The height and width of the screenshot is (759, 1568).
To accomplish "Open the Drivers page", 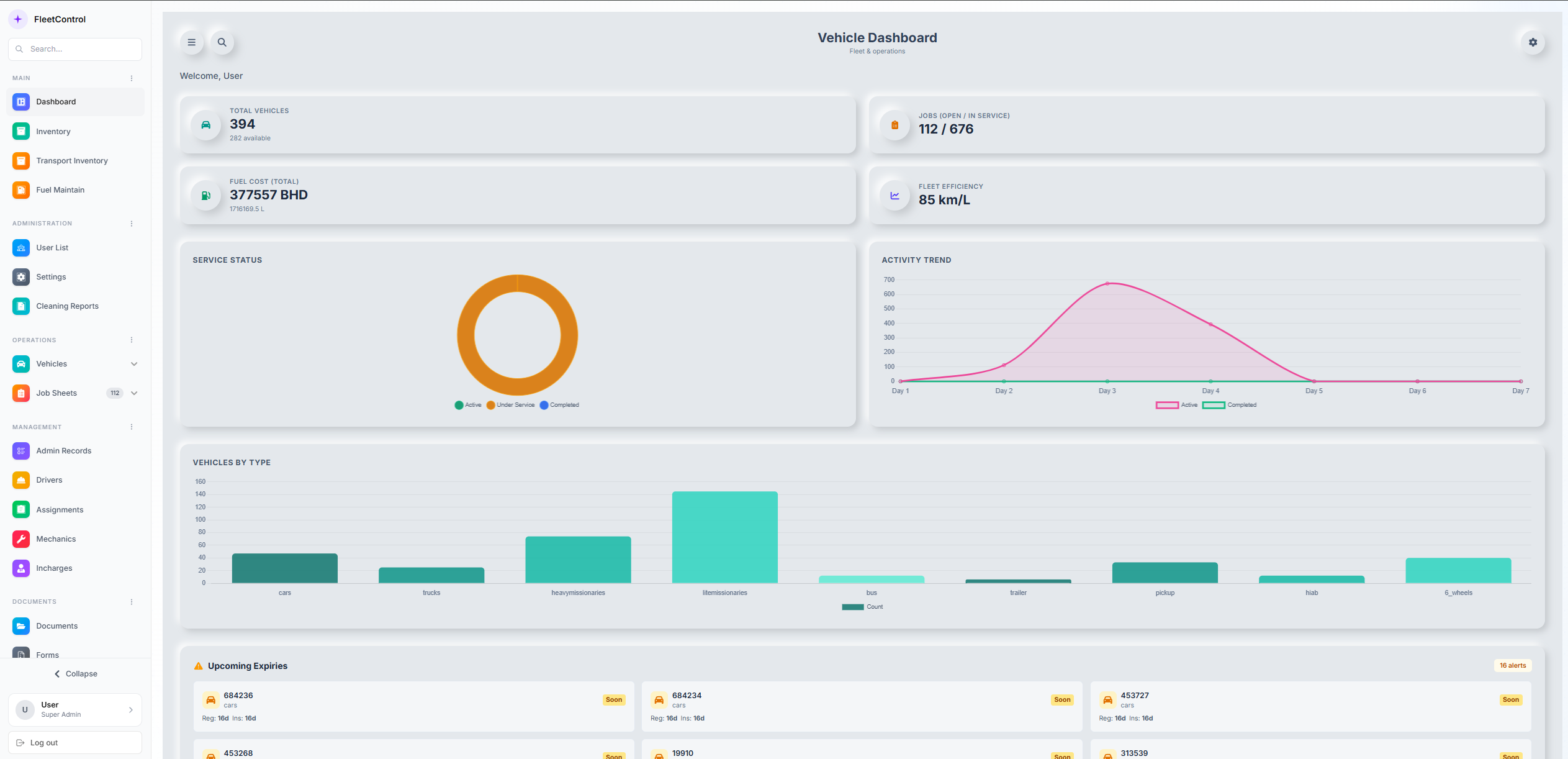I will (x=75, y=480).
